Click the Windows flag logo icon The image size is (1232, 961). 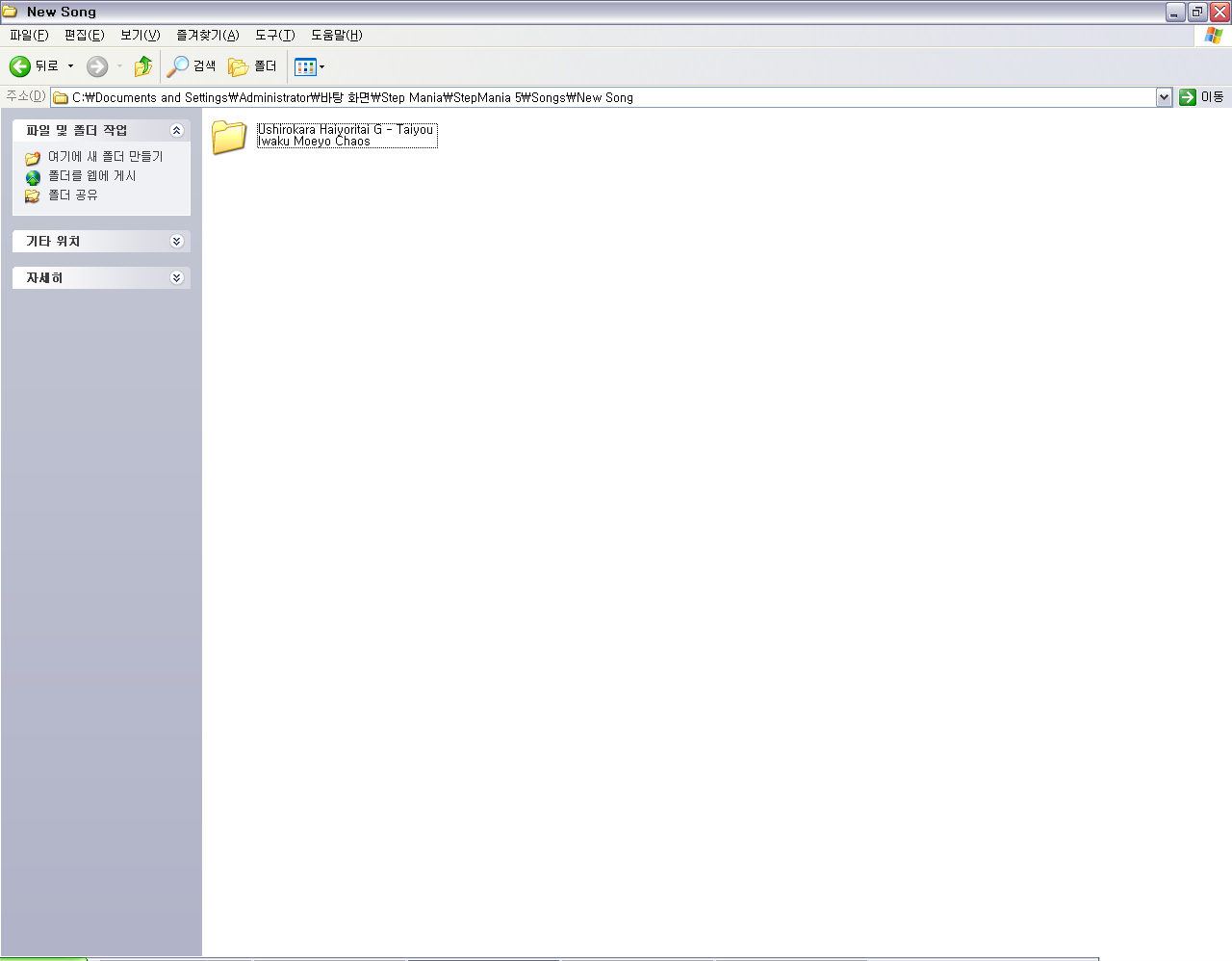coord(1213,36)
